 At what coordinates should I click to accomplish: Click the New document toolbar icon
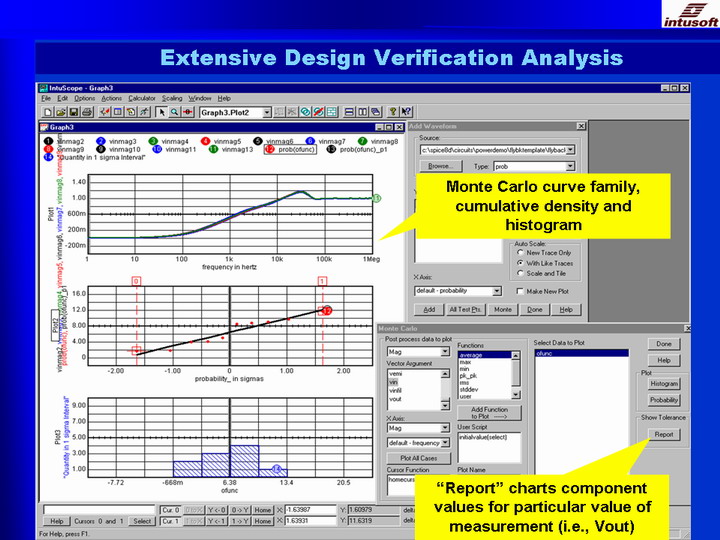pos(47,112)
